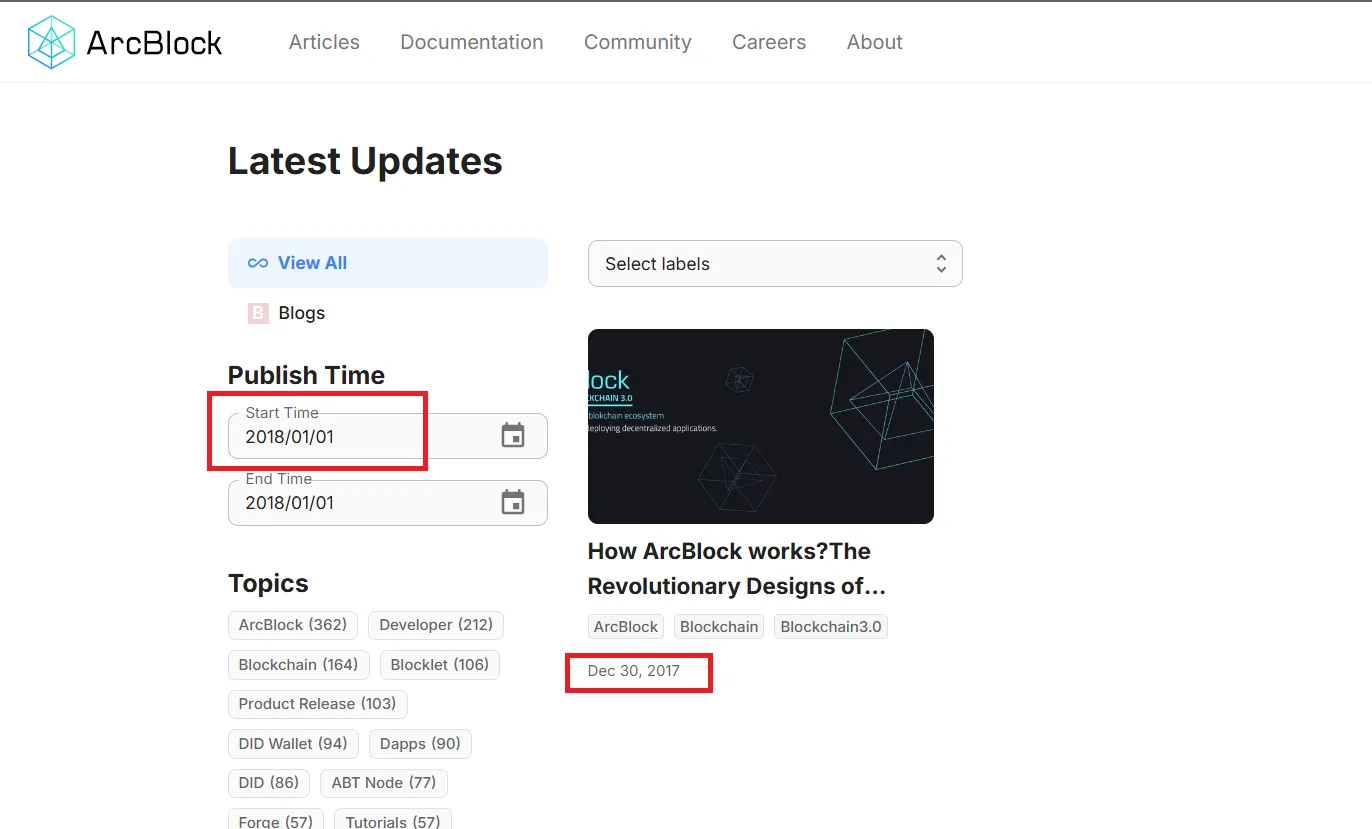Filter by DID (86) topic
This screenshot has width=1372, height=829.
tap(269, 783)
